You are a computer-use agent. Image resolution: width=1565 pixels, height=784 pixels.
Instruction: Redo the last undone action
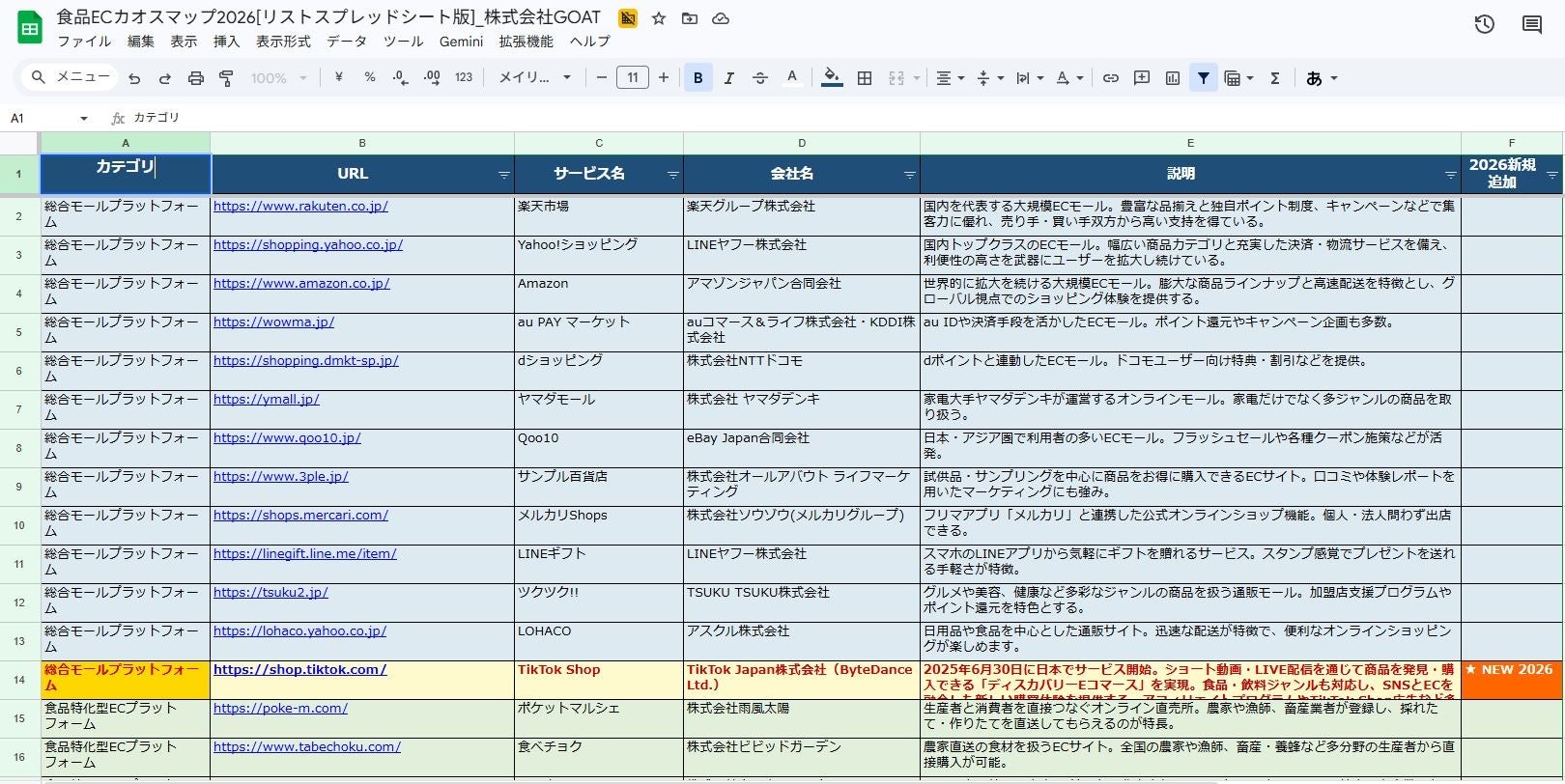165,78
